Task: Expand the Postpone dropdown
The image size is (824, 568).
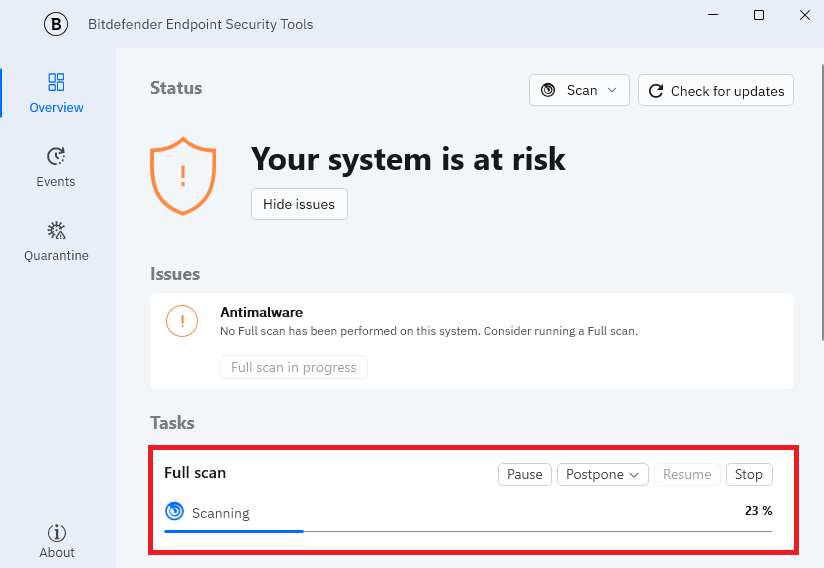Action: (603, 474)
